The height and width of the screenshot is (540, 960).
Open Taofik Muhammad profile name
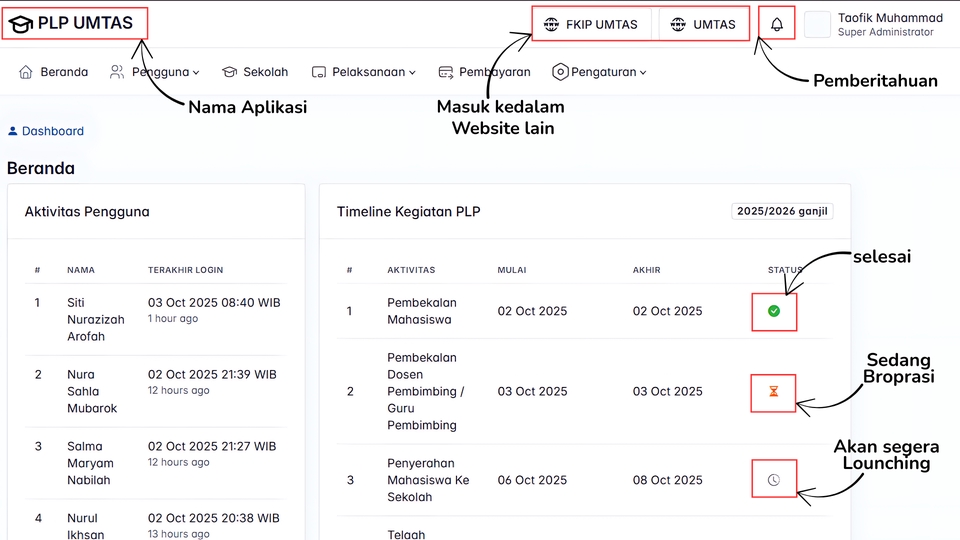[x=890, y=18]
